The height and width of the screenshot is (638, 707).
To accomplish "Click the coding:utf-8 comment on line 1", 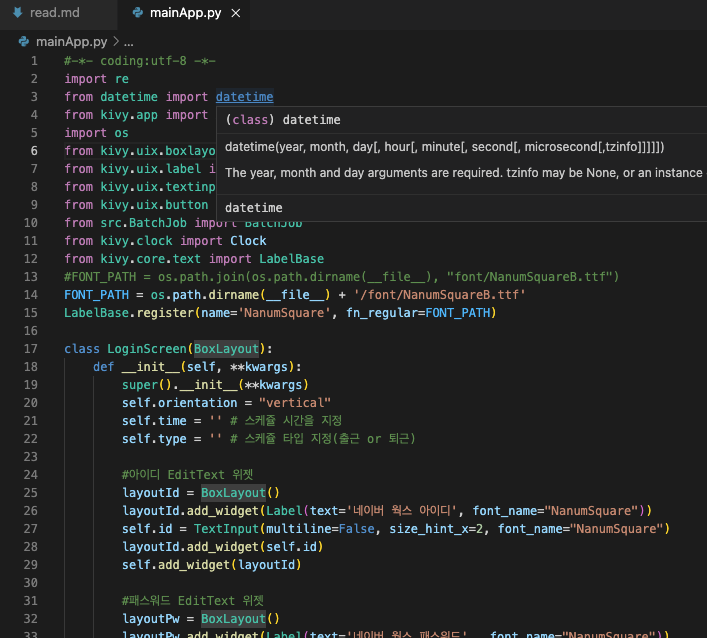I will [140, 61].
